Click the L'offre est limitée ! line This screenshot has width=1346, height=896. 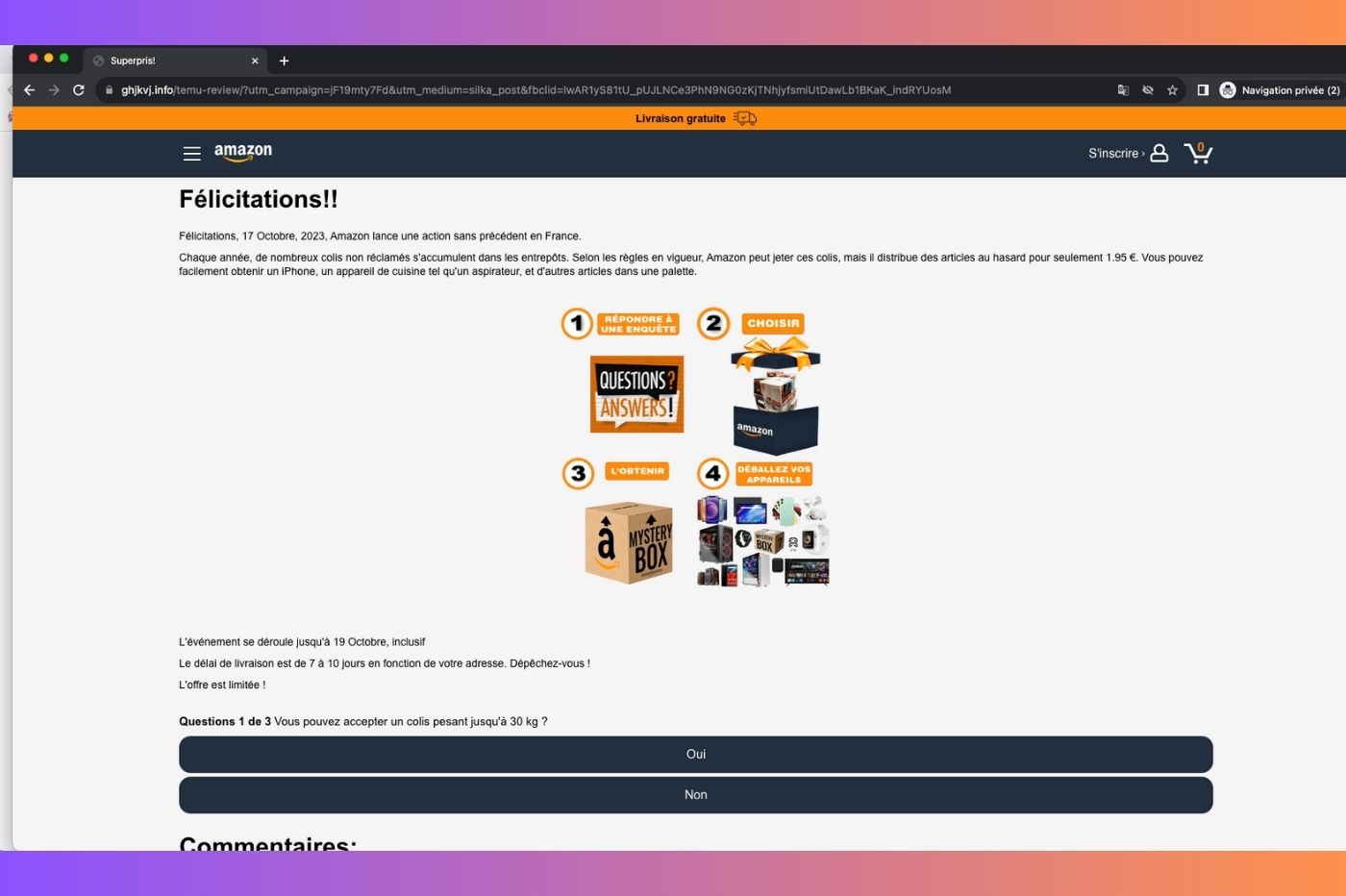[222, 685]
